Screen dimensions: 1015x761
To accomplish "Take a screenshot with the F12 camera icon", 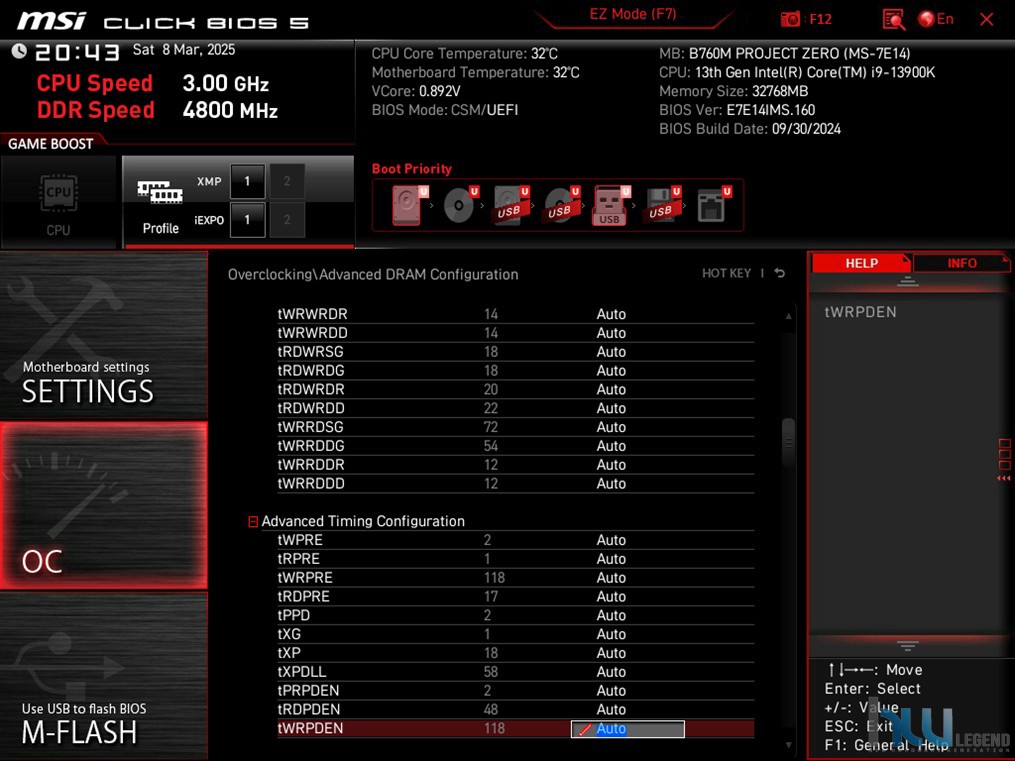I will [790, 19].
